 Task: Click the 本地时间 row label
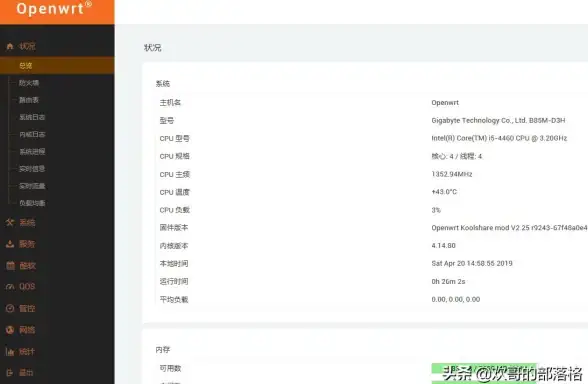(x=174, y=264)
